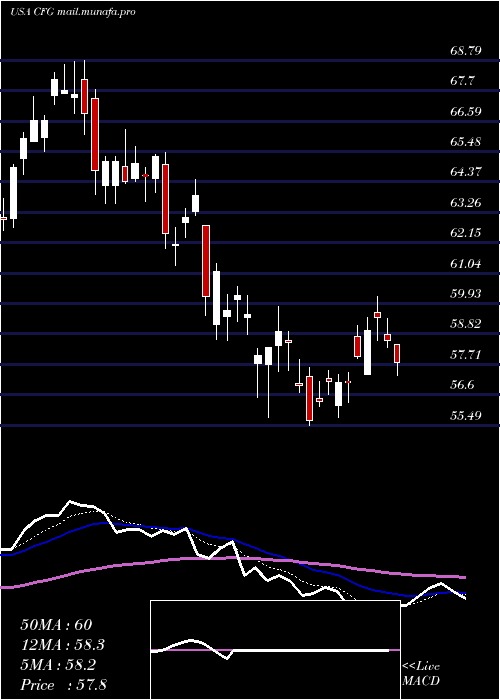Click the 5MA : 58.2 readout
Viewport: 500px width, 700px height.
click(x=60, y=665)
